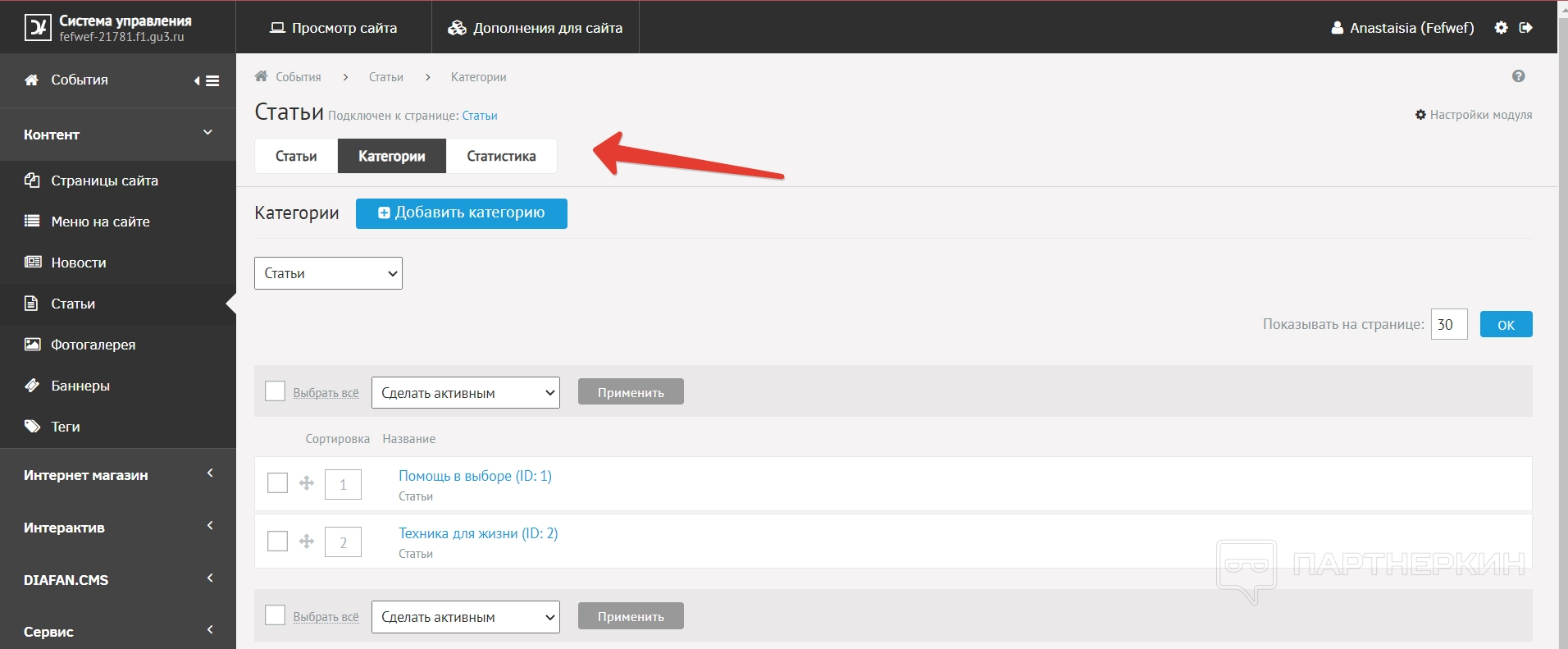Click the Статьи document icon in sidebar
Screen dimensions: 1568x649
click(x=31, y=304)
